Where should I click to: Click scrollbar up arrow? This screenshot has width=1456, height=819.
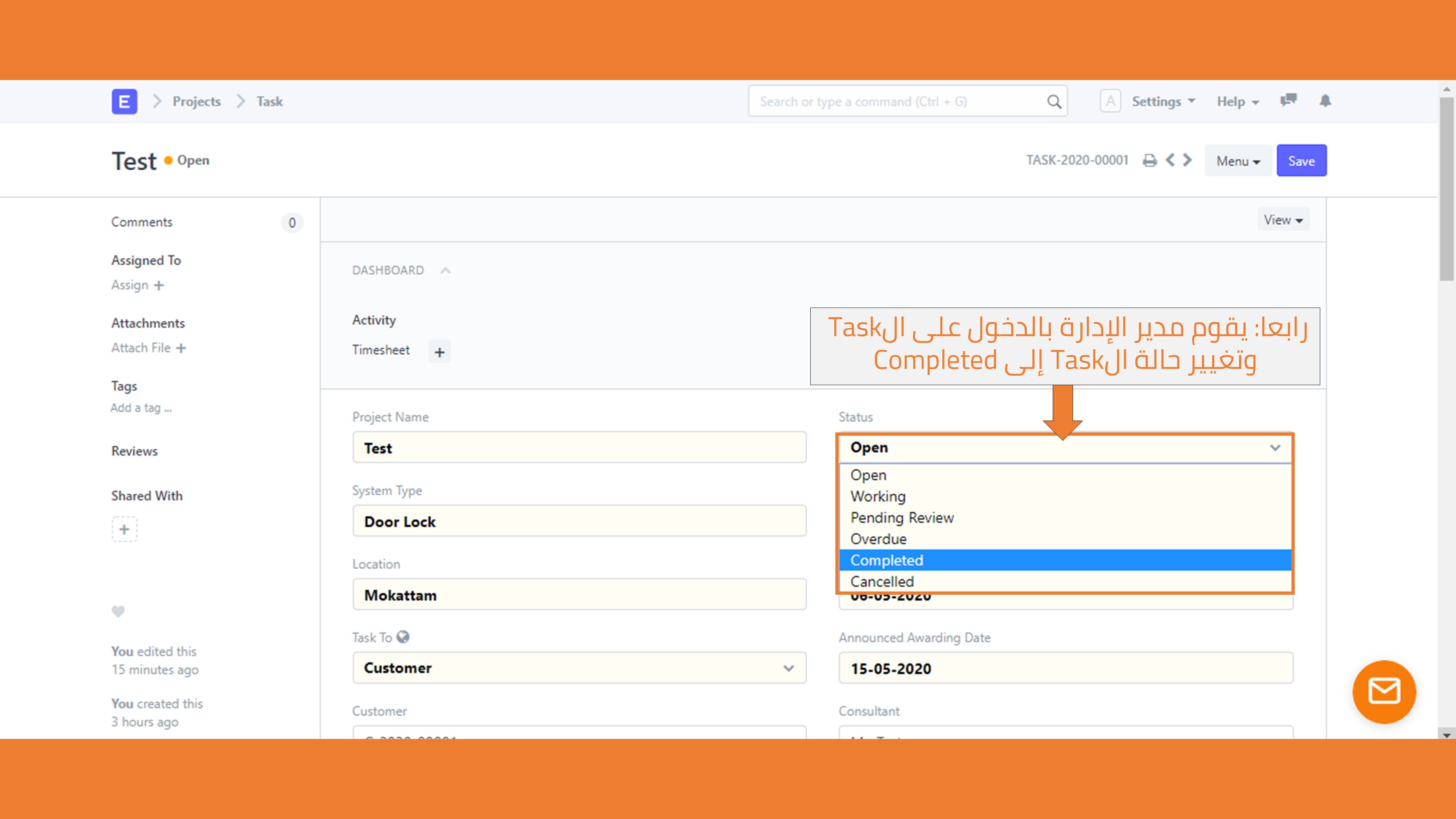click(x=1447, y=89)
